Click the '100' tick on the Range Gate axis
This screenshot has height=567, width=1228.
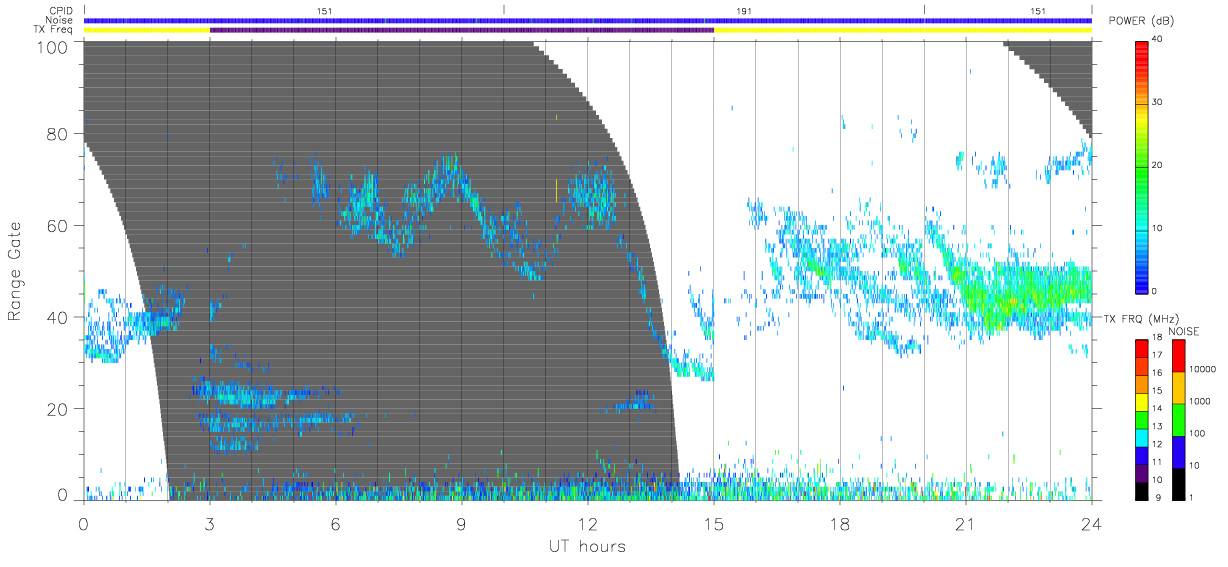pyautogui.click(x=54, y=46)
